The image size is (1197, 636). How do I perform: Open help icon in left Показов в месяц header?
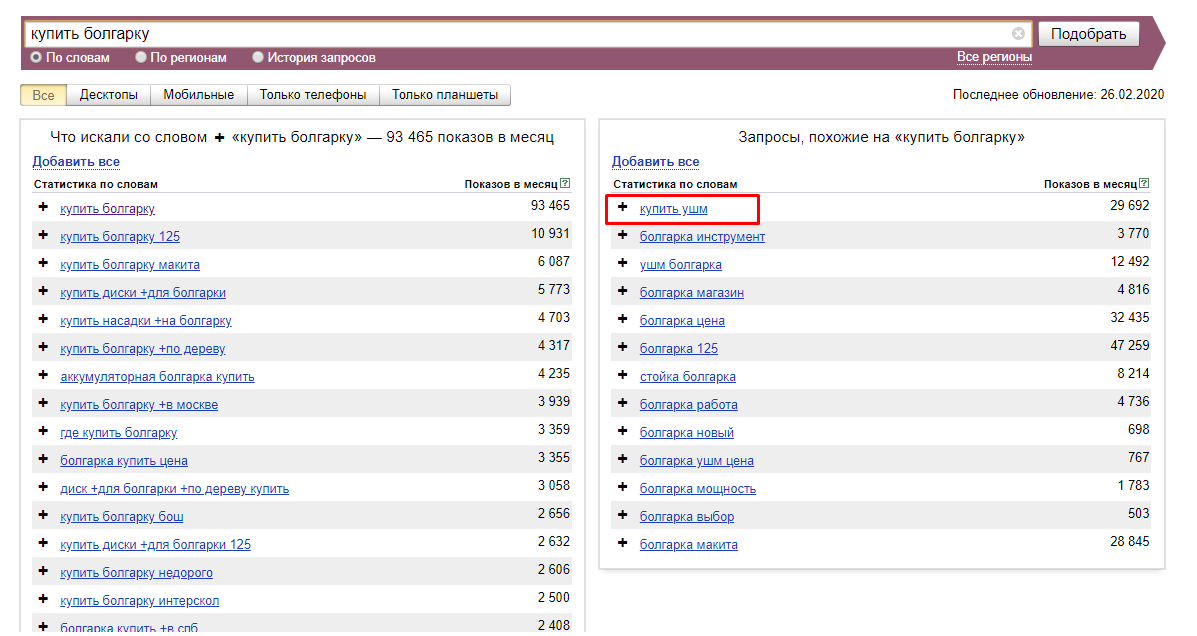[x=565, y=183]
